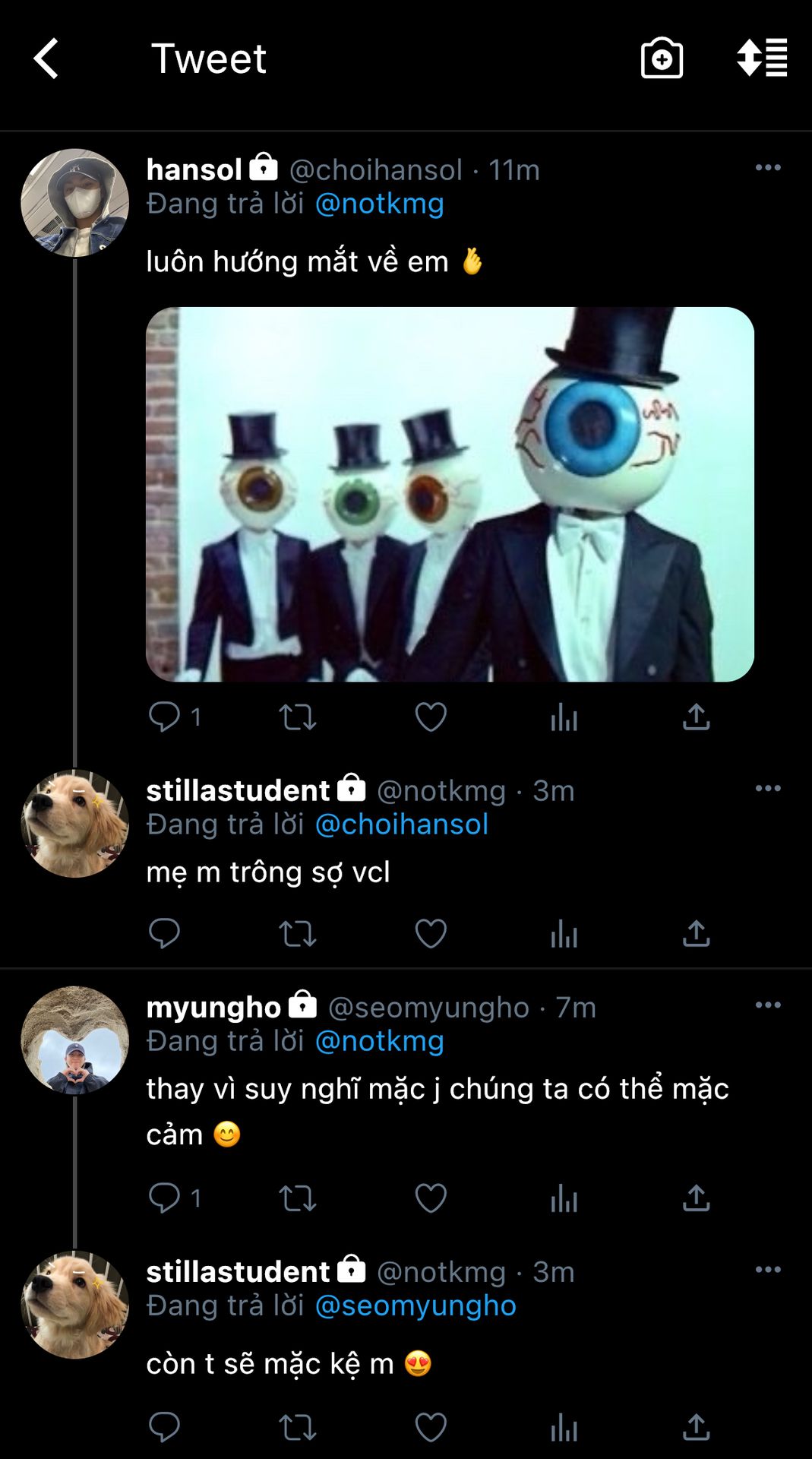This screenshot has height=1459, width=812.
Task: Share the "mẹ m trông sợ vcl" reply
Action: pyautogui.click(x=696, y=933)
